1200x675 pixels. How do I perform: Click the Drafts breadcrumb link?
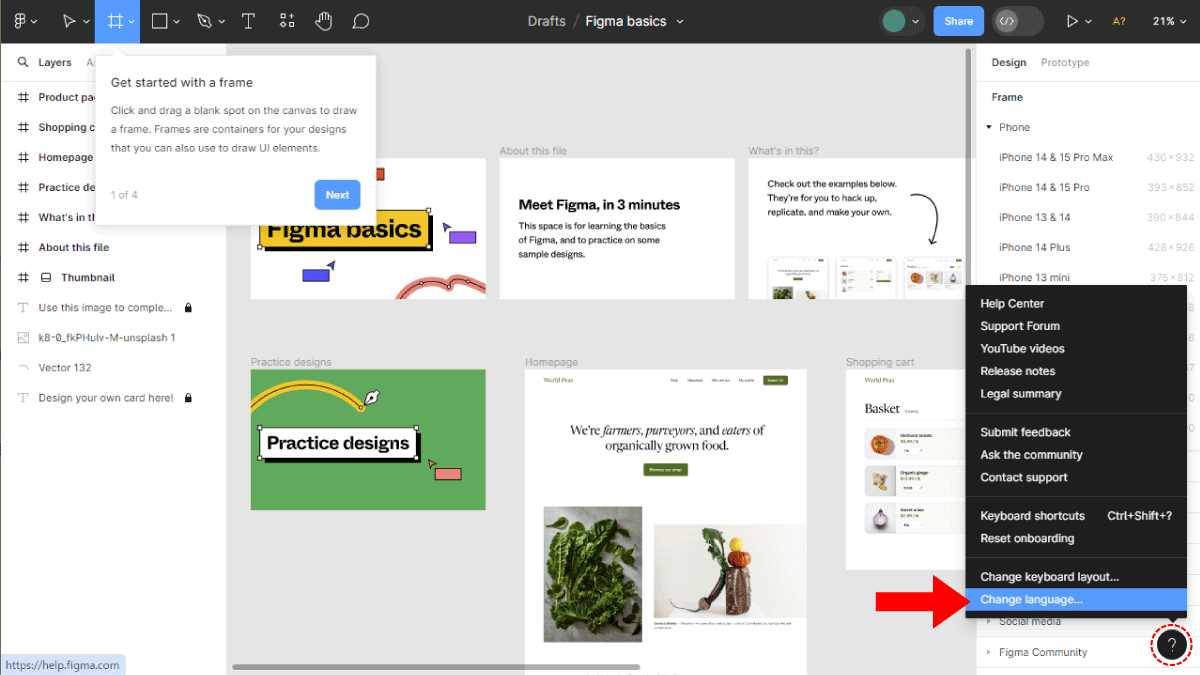click(x=546, y=21)
